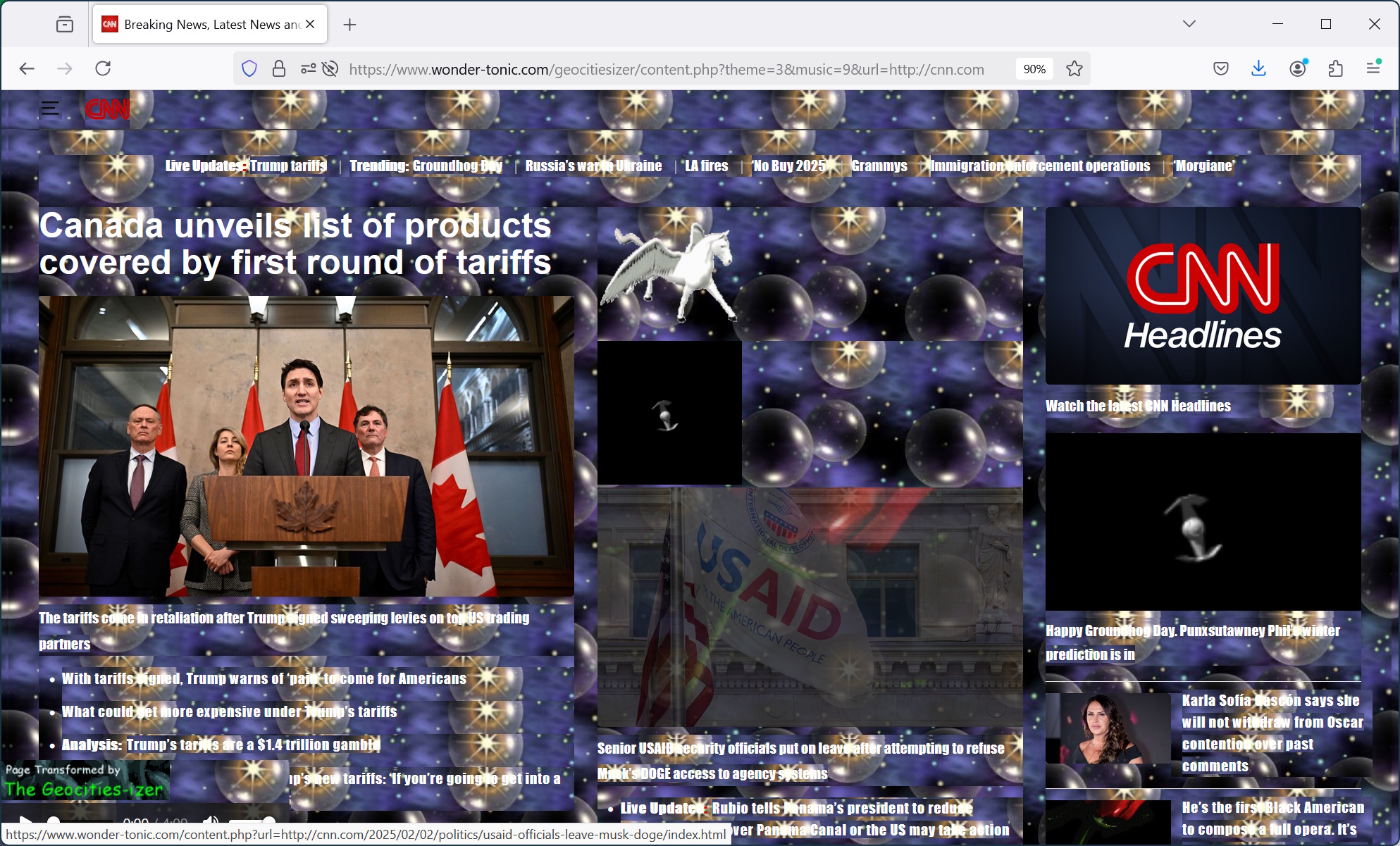Reload the current page
1400x846 pixels.
coord(103,68)
